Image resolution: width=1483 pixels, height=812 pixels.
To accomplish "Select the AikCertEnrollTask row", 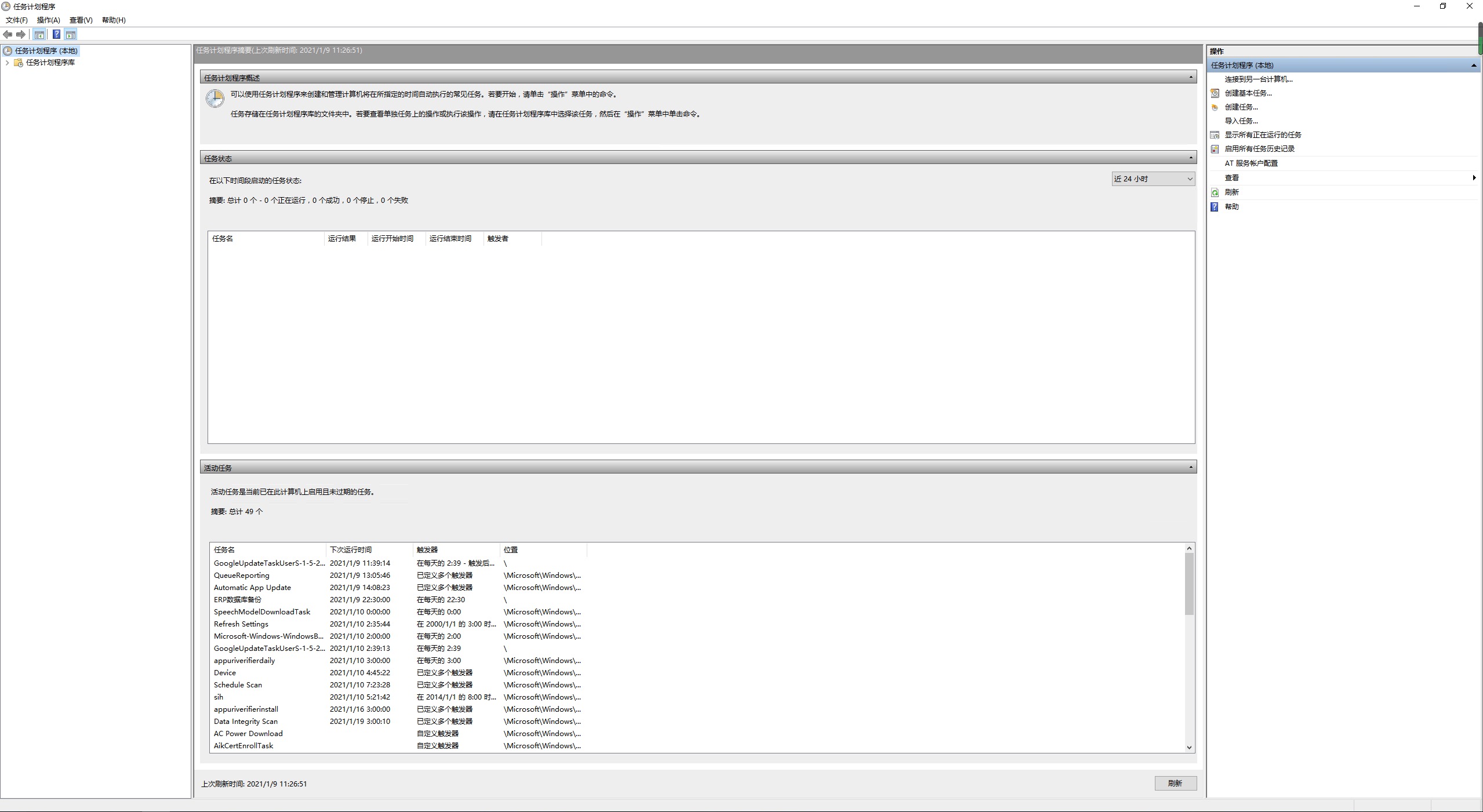I will 398,746.
